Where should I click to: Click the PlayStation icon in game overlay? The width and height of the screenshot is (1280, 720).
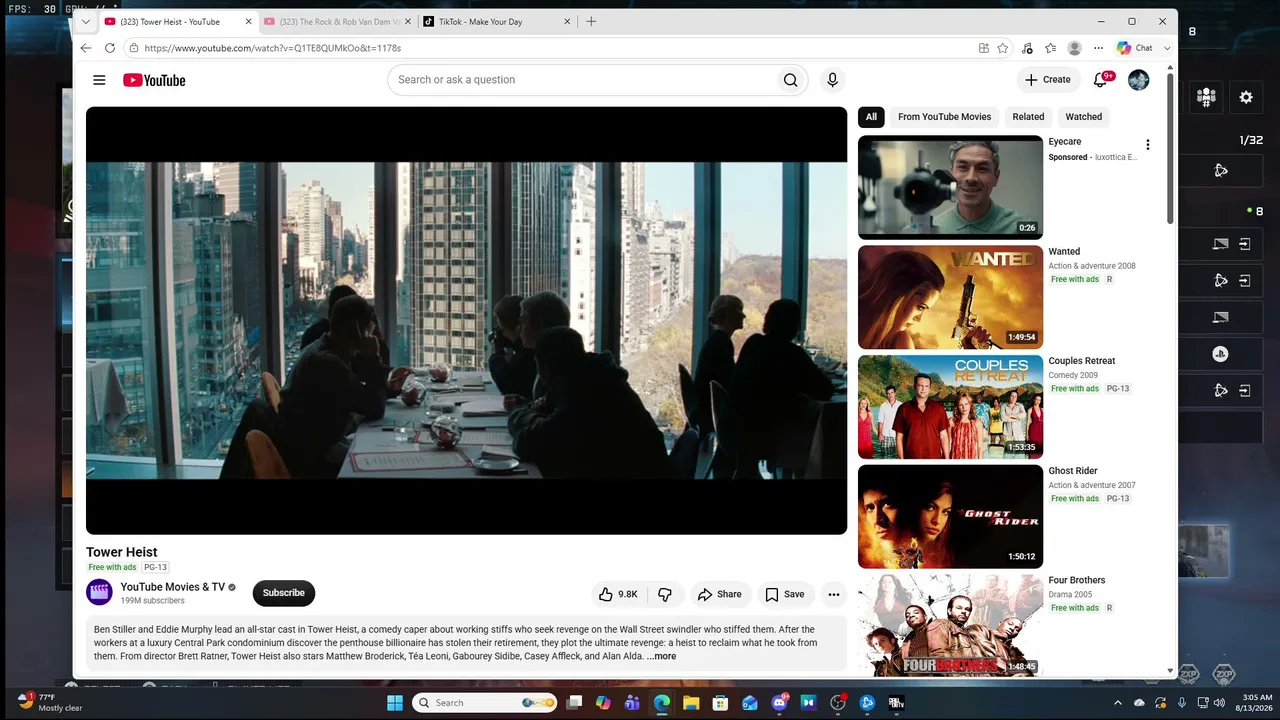click(x=1220, y=354)
